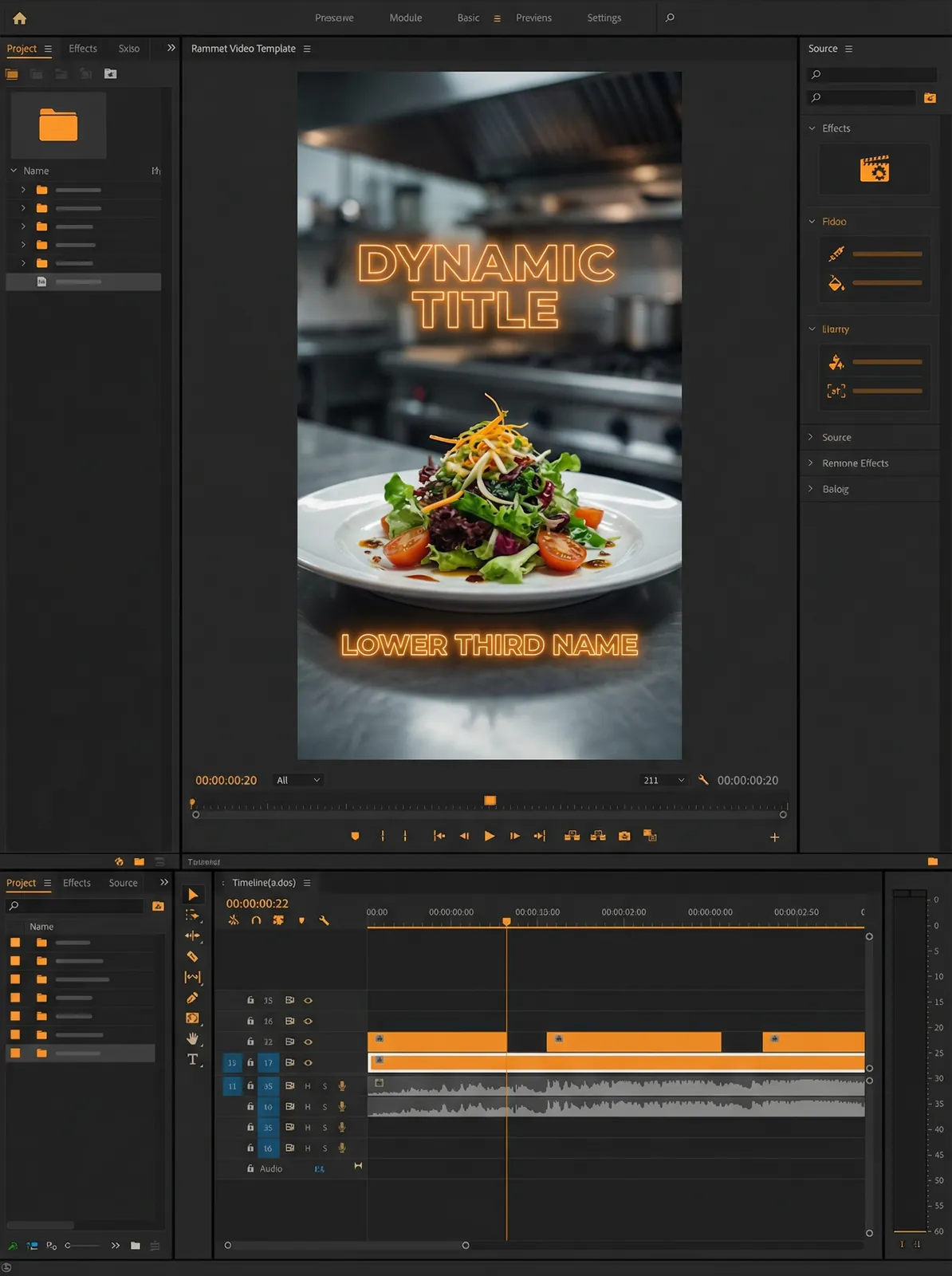
Task: Click the home icon at top left
Action: (20, 18)
